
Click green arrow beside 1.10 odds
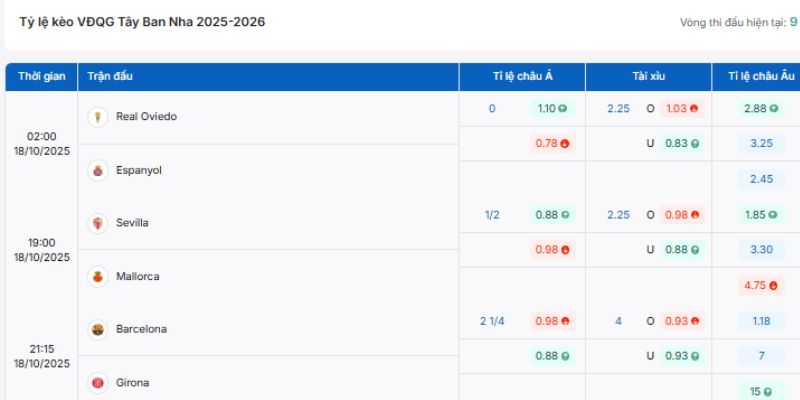click(564, 109)
